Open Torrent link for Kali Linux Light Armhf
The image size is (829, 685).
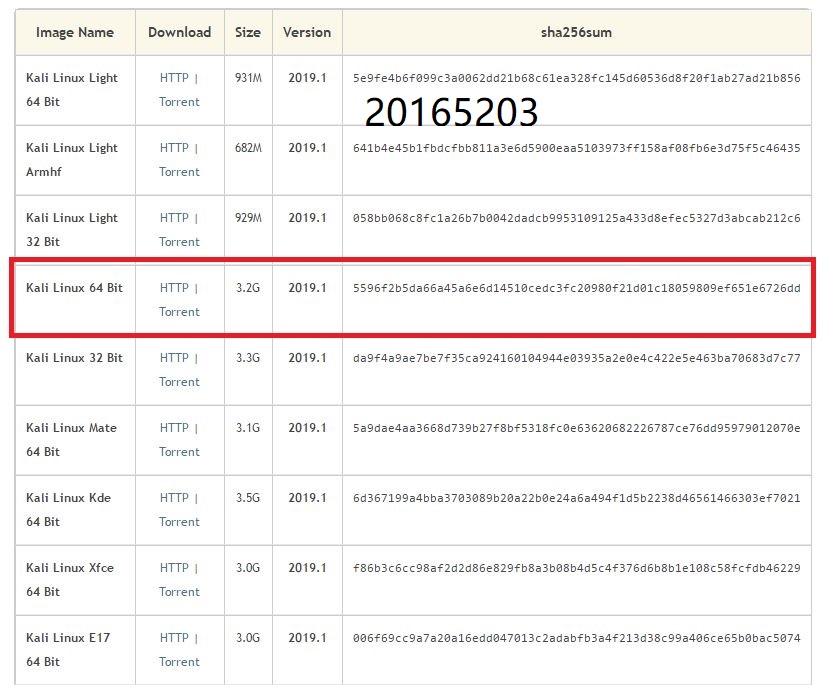[x=179, y=172]
